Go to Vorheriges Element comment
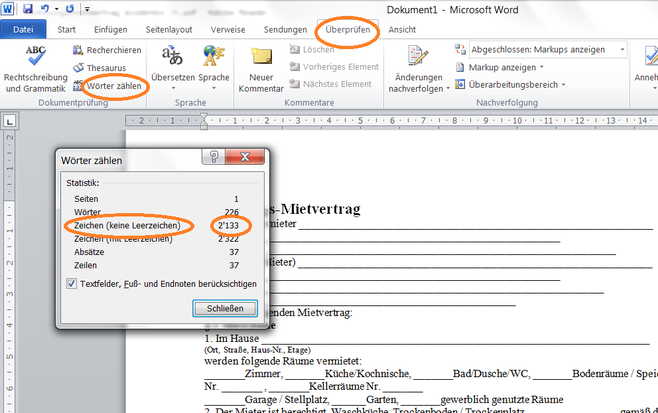The image size is (658, 413). pyautogui.click(x=334, y=67)
